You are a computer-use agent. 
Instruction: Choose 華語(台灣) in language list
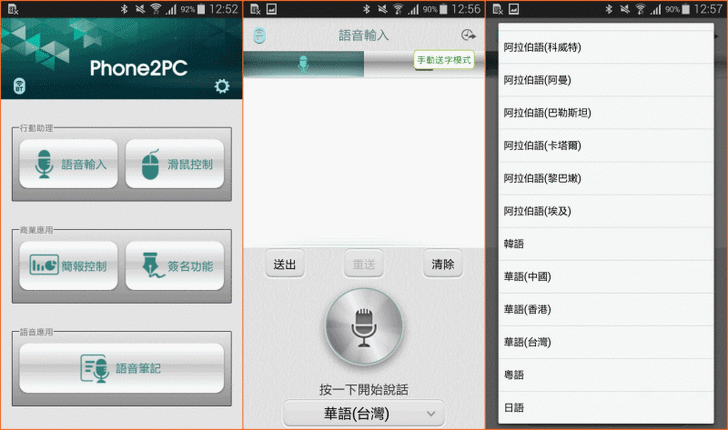[x=606, y=342]
